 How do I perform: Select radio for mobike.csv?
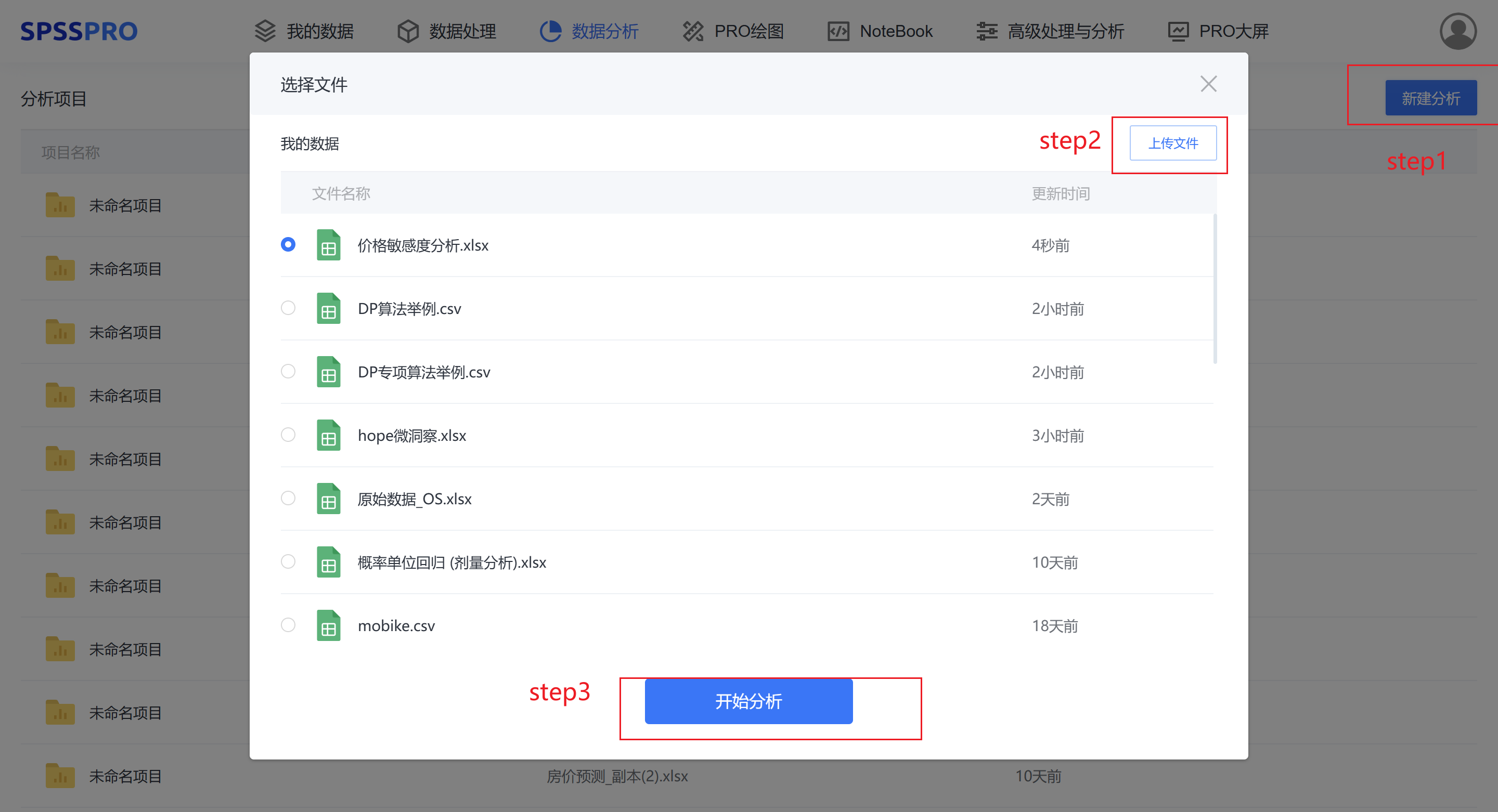tap(288, 624)
